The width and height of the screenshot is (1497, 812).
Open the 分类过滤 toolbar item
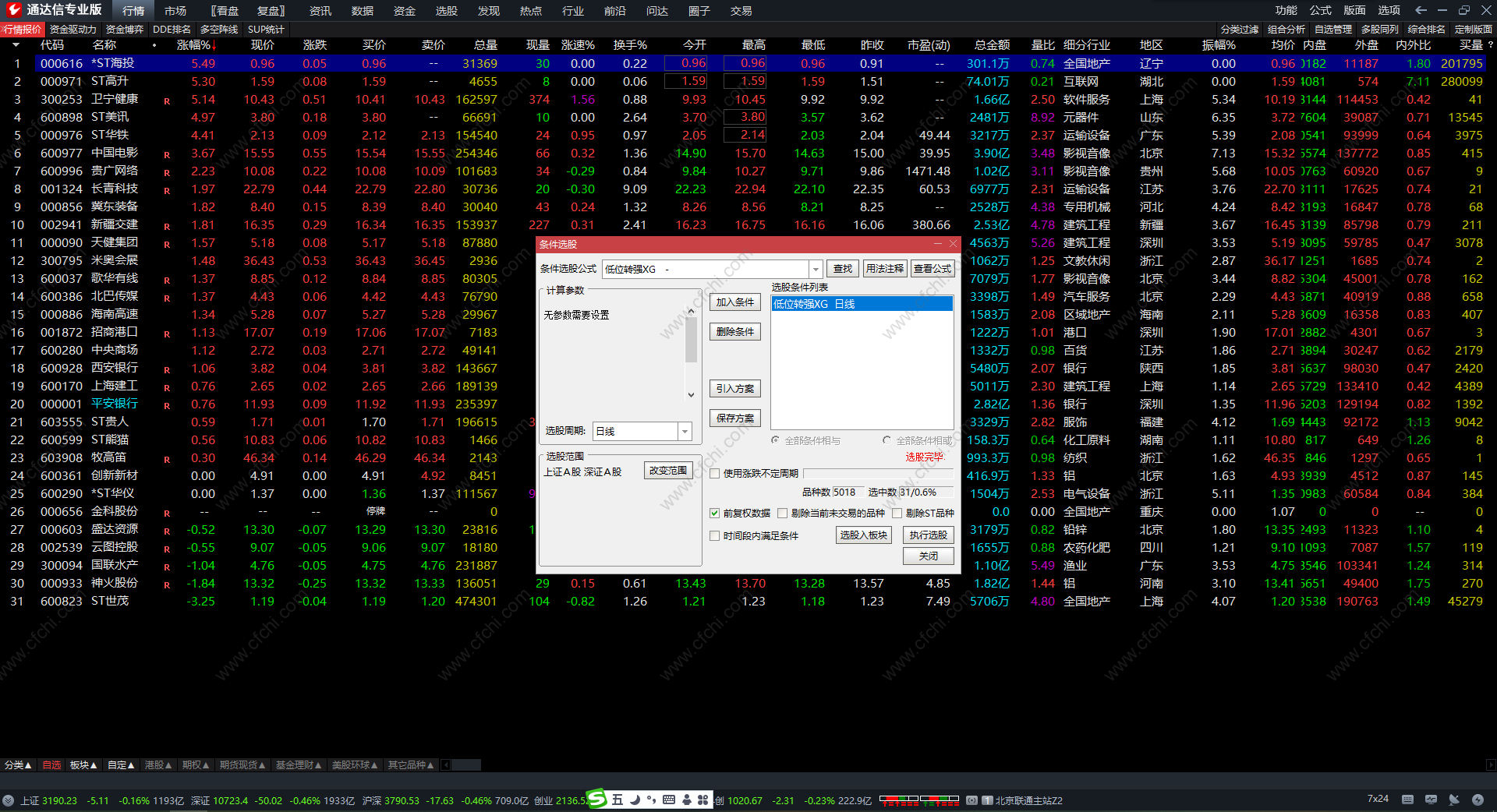click(1240, 30)
